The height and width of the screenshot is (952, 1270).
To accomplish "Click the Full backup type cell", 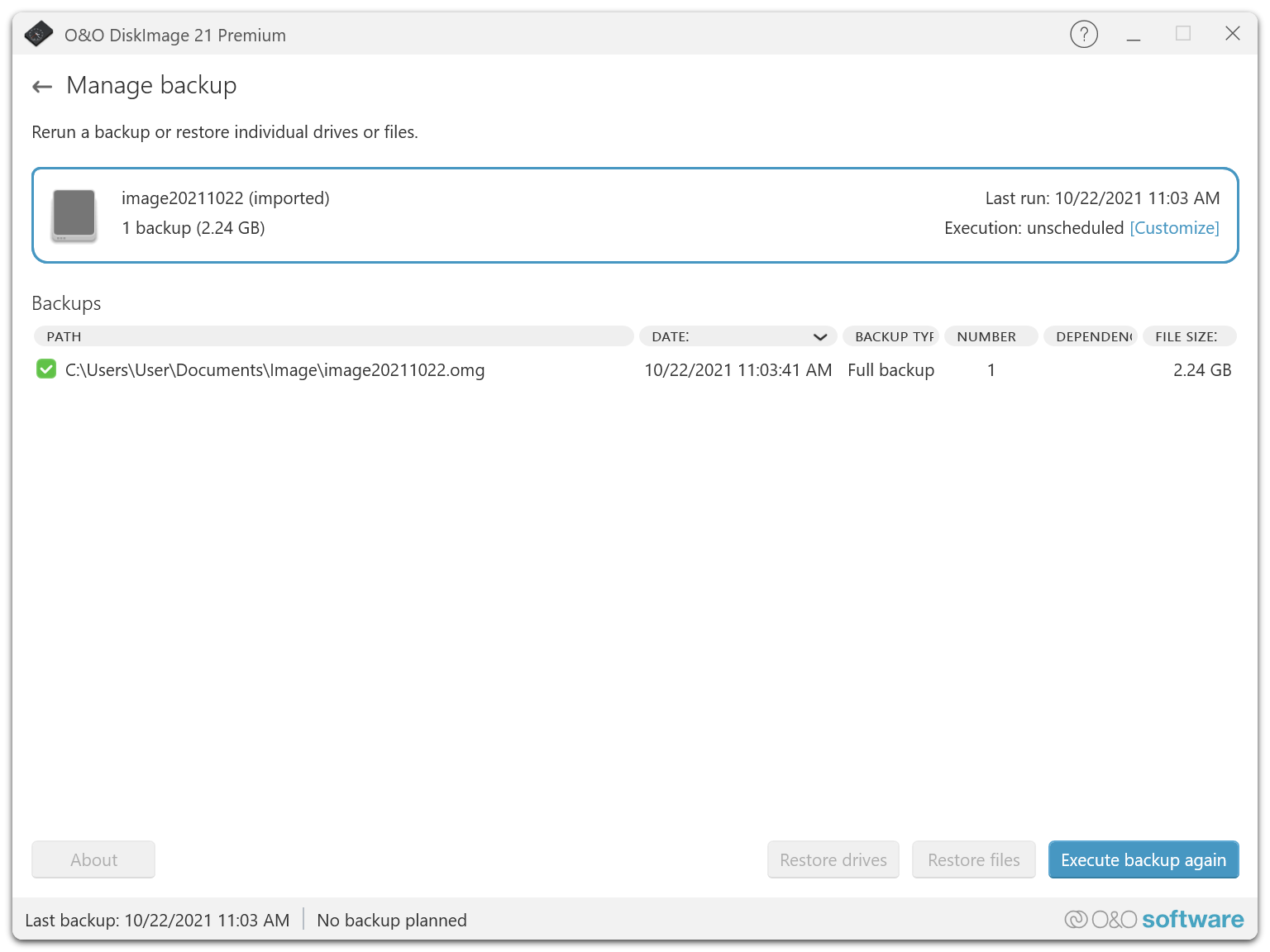I will click(x=891, y=370).
